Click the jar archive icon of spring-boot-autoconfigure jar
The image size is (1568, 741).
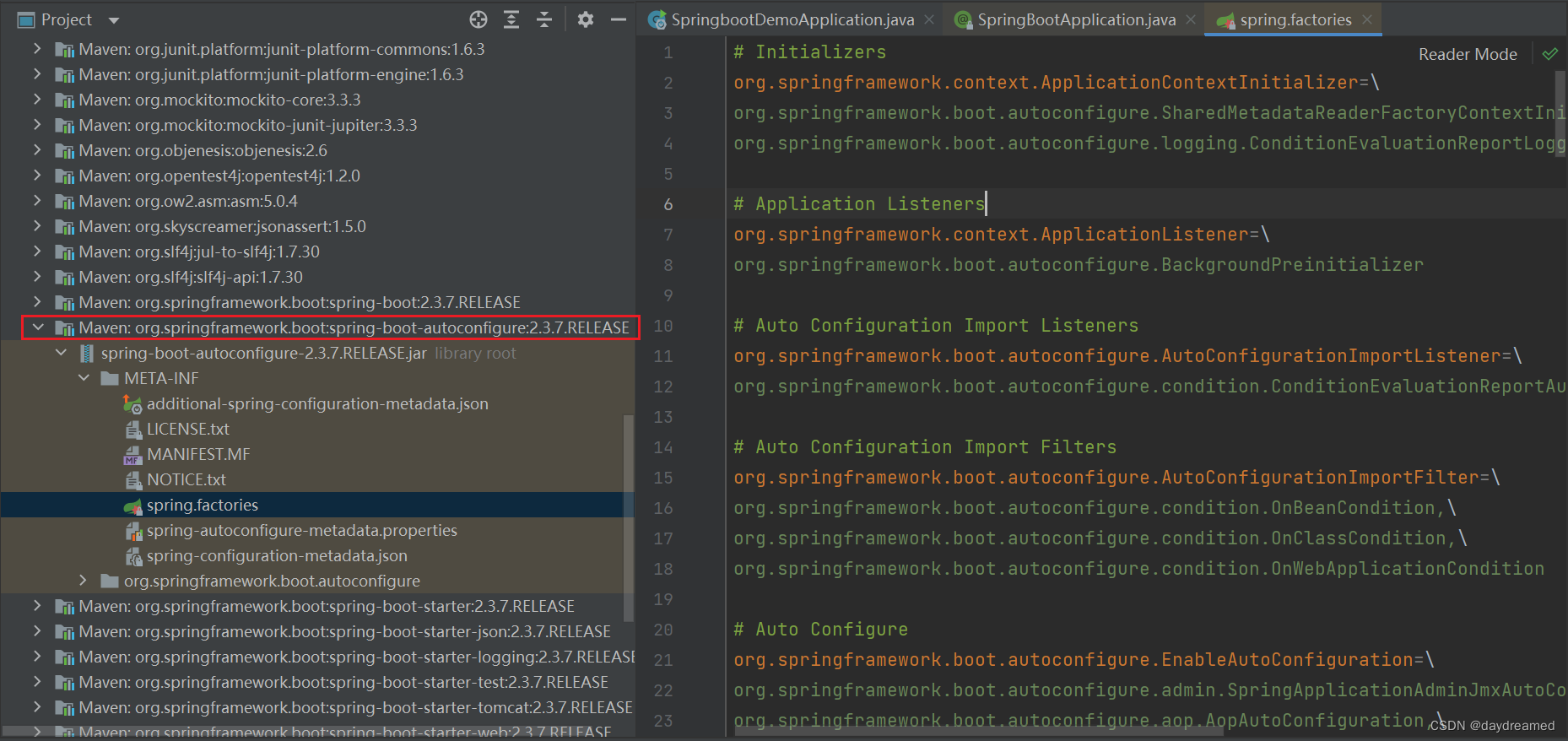[87, 353]
